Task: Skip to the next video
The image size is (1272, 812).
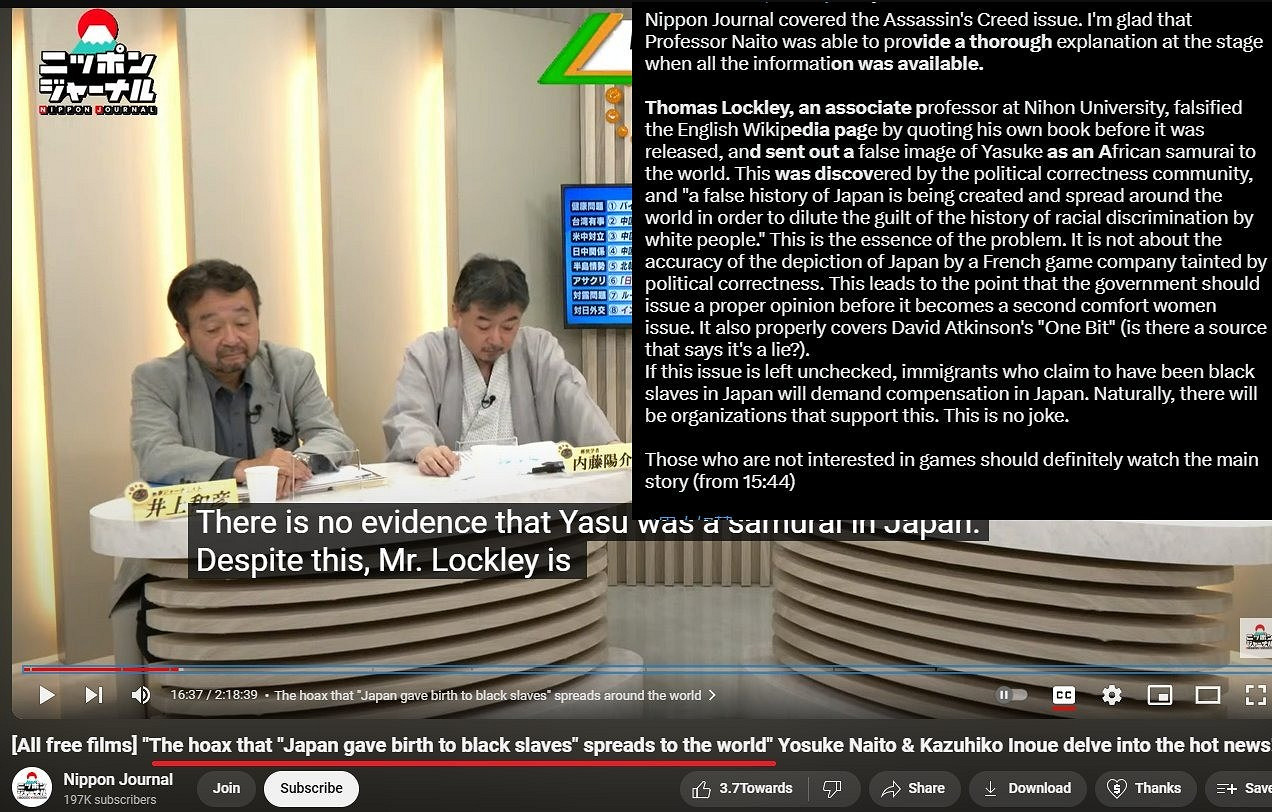Action: pos(93,695)
